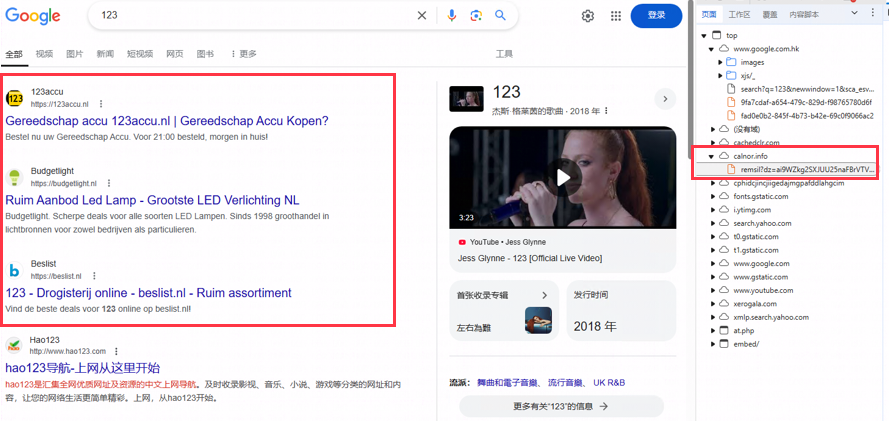Viewport: 889px width, 421px height.
Task: Open the three-dot menu next to budgetlight.nl
Action: [x=109, y=183]
